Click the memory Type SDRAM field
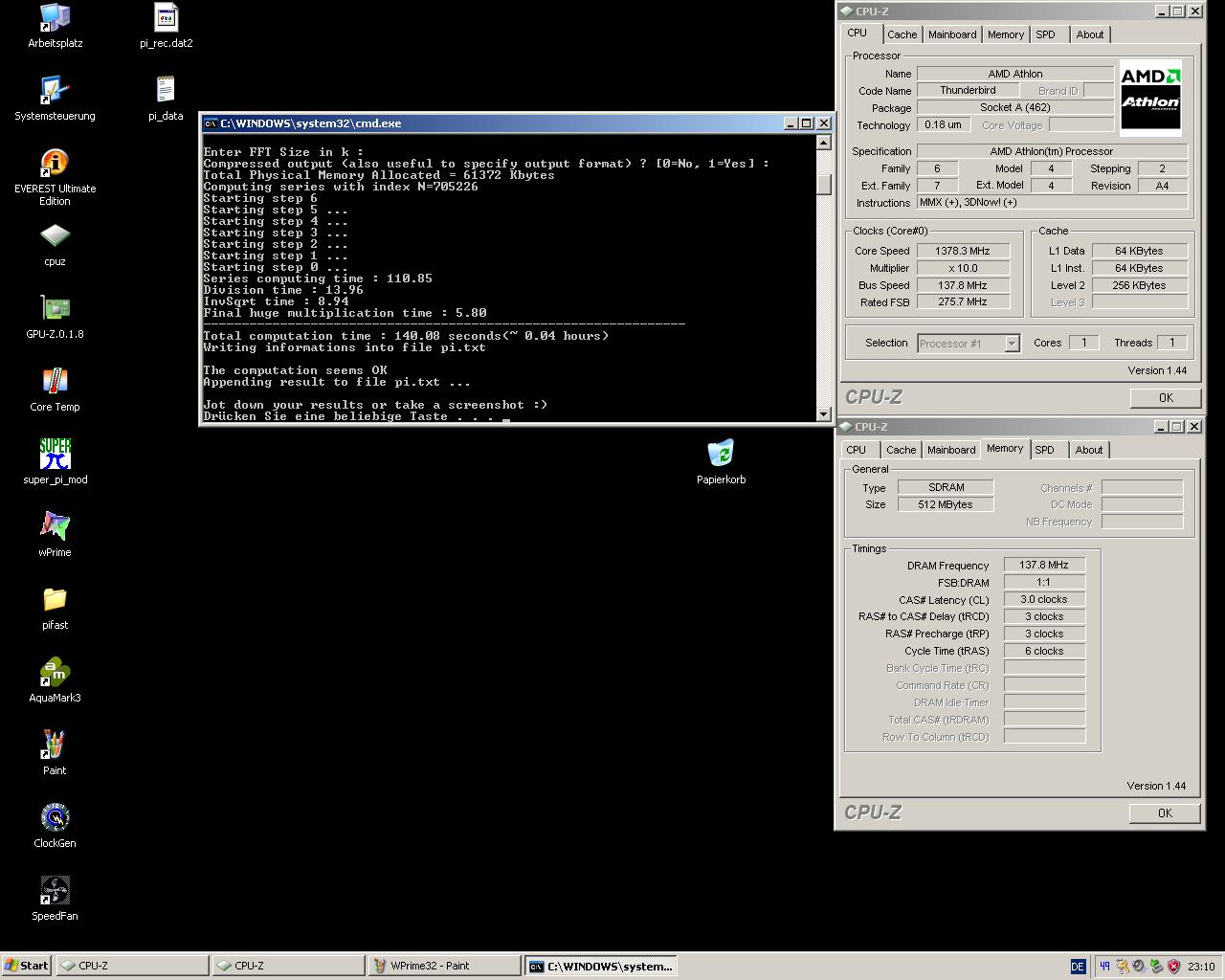The image size is (1225, 980). pos(946,487)
